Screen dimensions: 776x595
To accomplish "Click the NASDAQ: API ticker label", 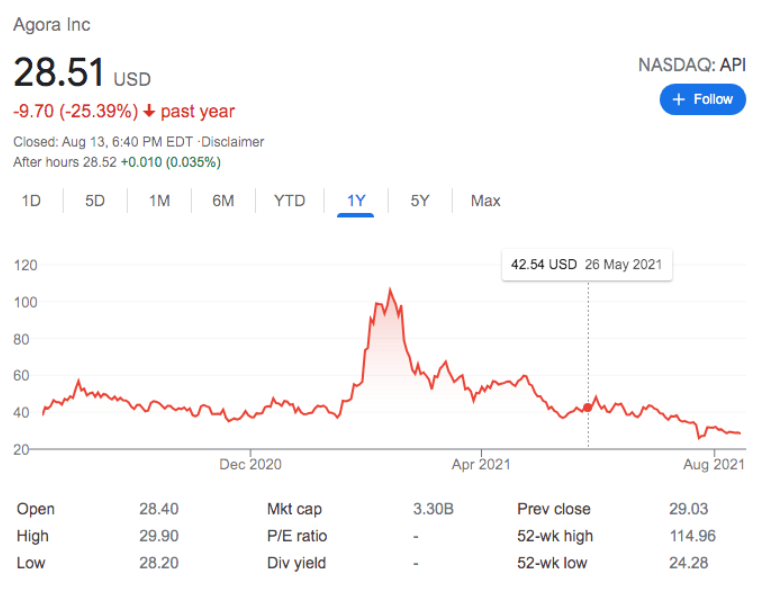I will 692,65.
